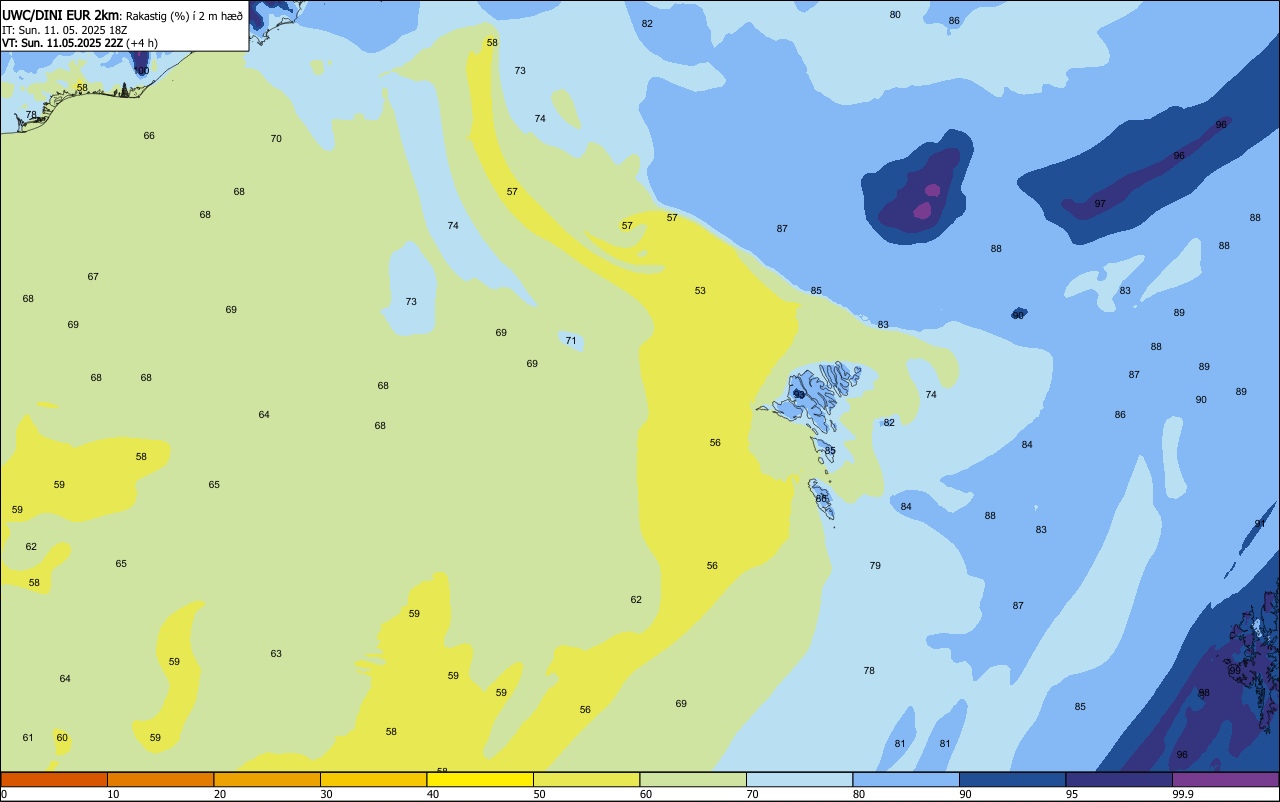The image size is (1280, 802).
Task: Click the violet legend segment above 99.9
Action: [x=1225, y=779]
